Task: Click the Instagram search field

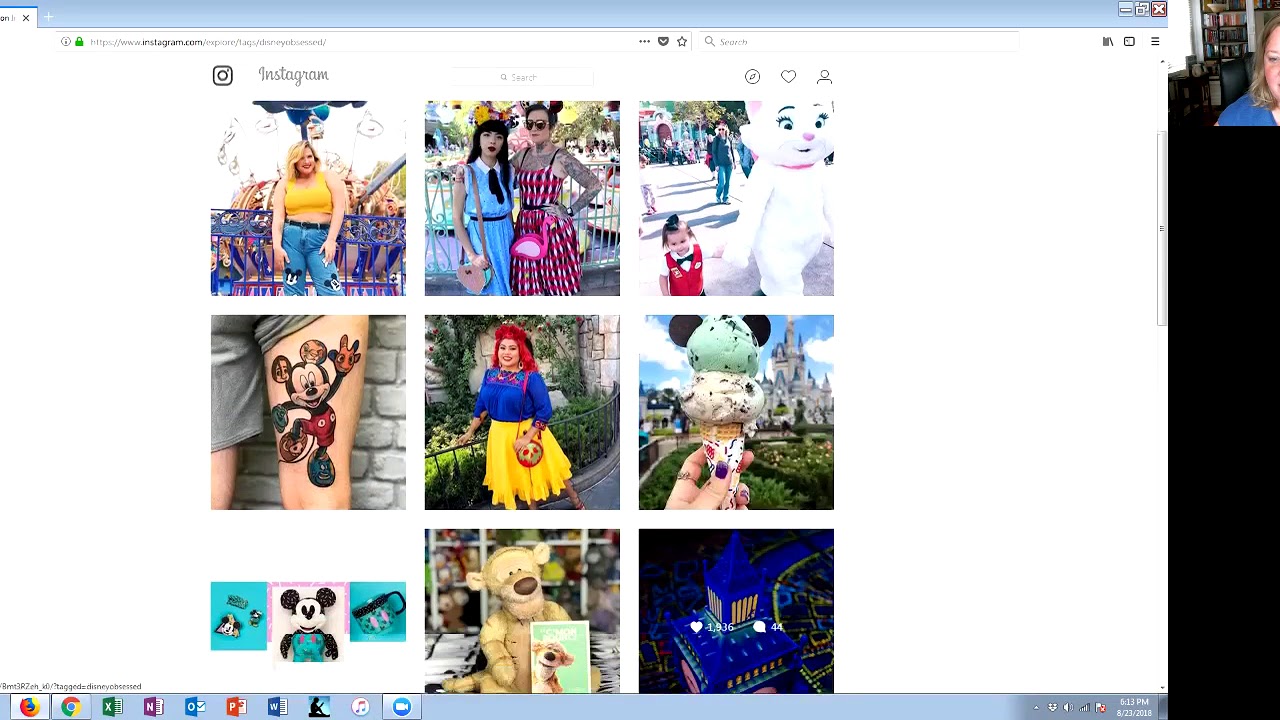Action: coord(522,77)
